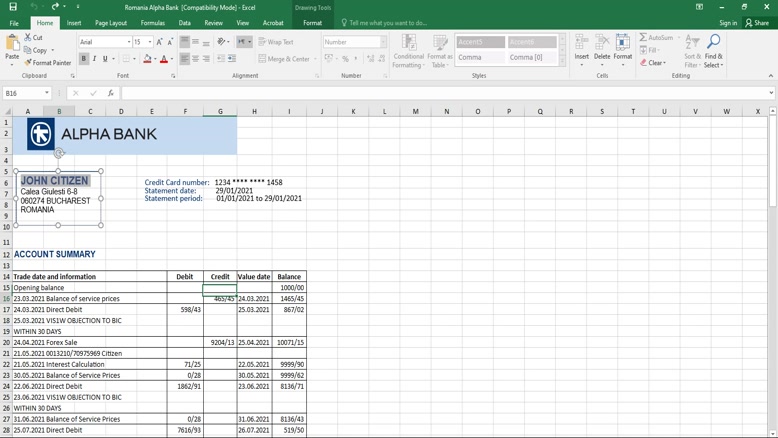Toggle Italic formatting
The image size is (778, 438).
(95, 59)
